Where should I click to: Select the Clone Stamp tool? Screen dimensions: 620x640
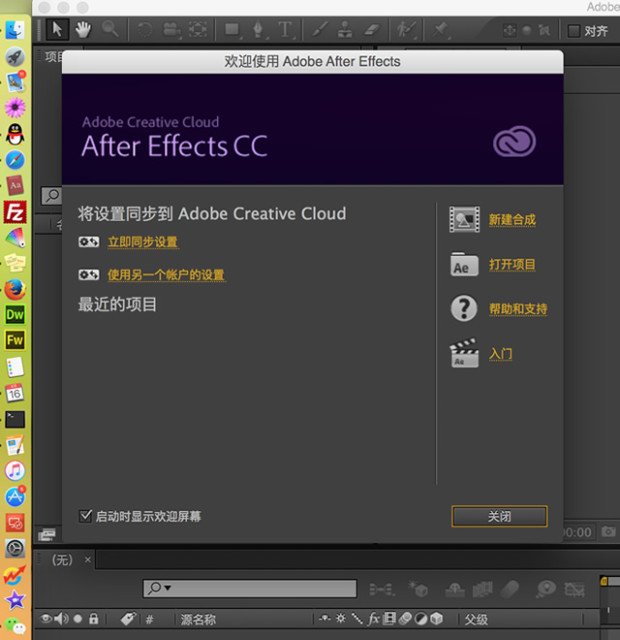(x=345, y=30)
